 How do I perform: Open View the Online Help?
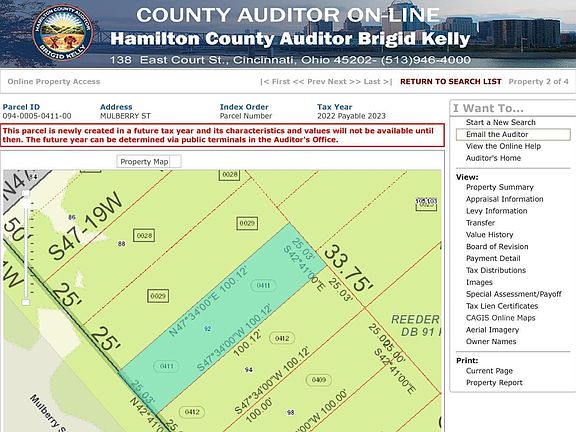[x=503, y=146]
